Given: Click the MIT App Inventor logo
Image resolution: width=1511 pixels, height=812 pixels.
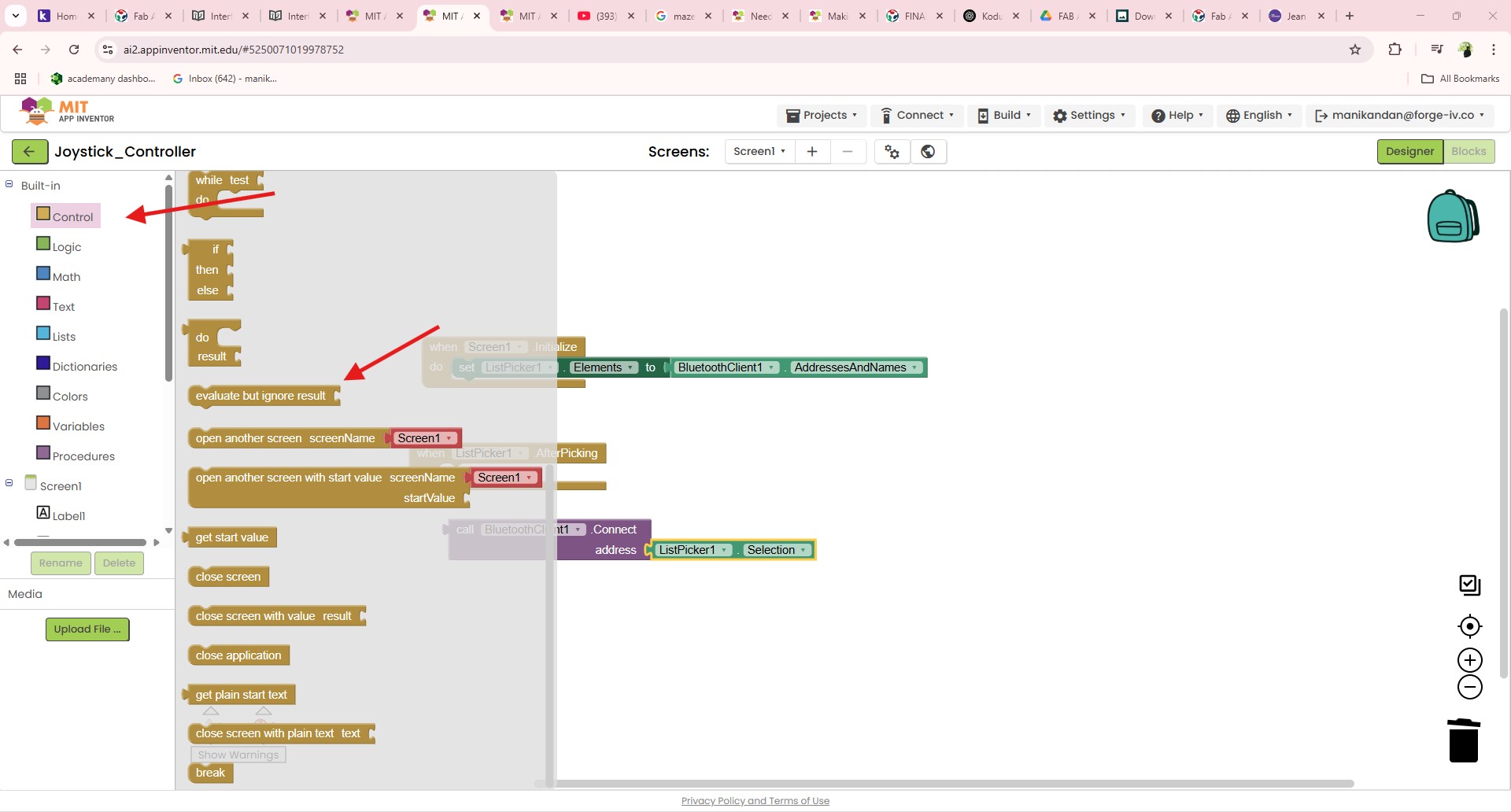Looking at the screenshot, I should [67, 112].
